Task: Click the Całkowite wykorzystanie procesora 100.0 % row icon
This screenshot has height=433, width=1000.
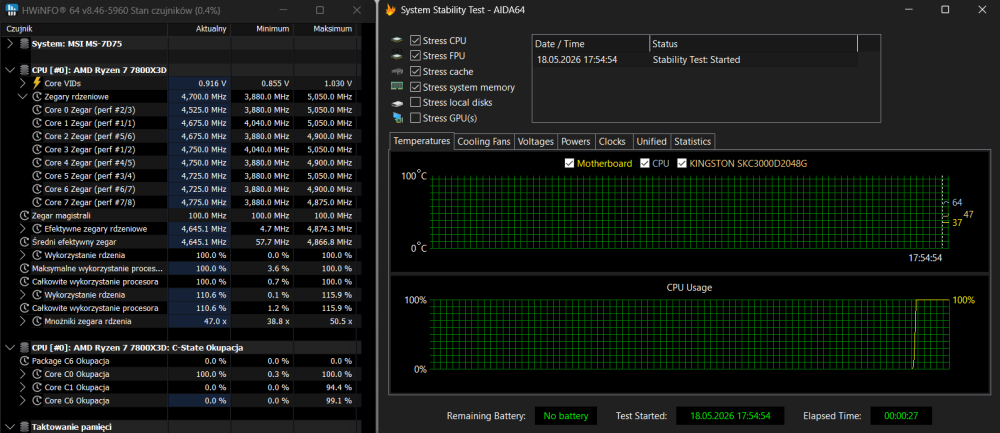Action: click(25, 281)
